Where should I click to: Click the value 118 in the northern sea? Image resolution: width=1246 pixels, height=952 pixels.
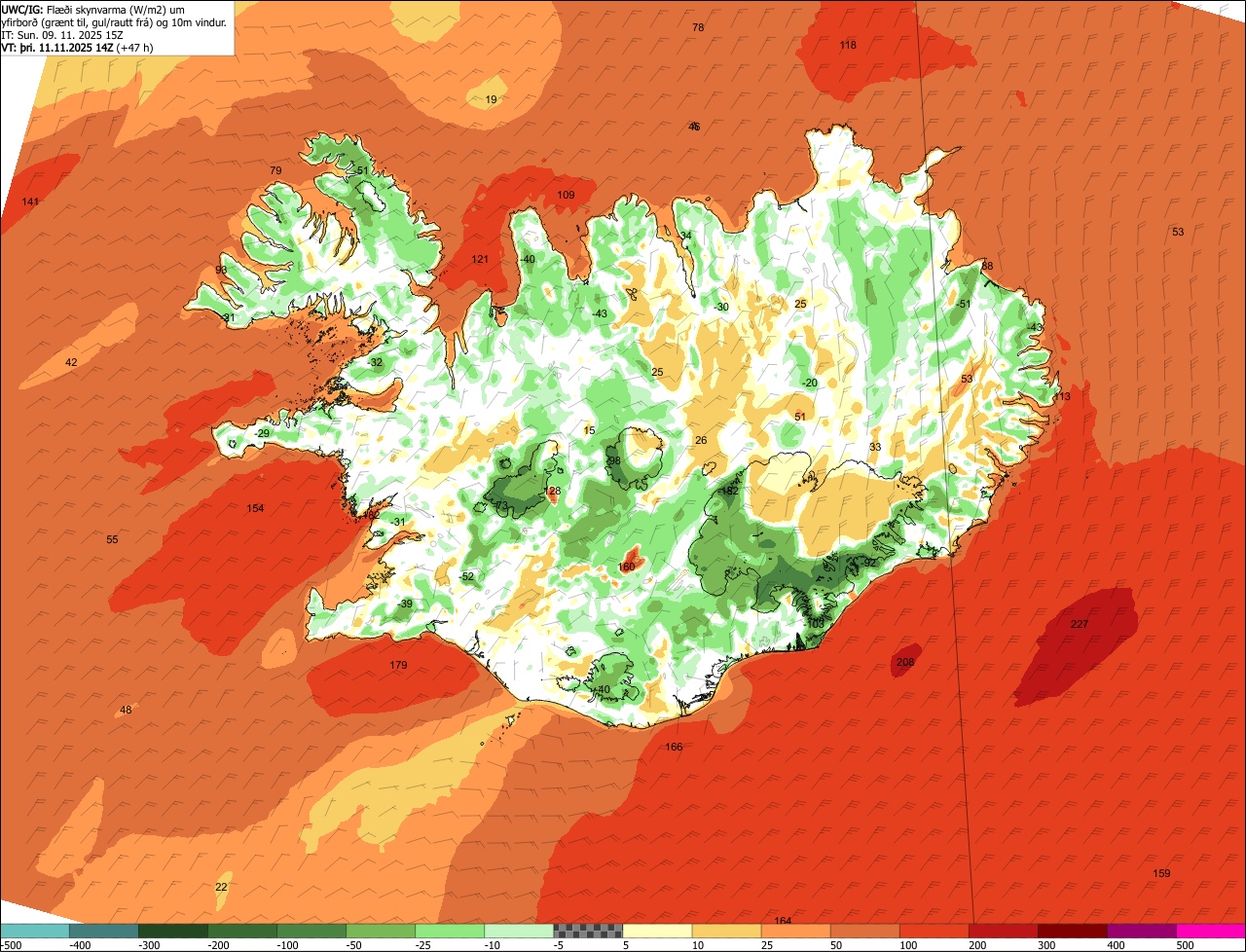tap(848, 45)
